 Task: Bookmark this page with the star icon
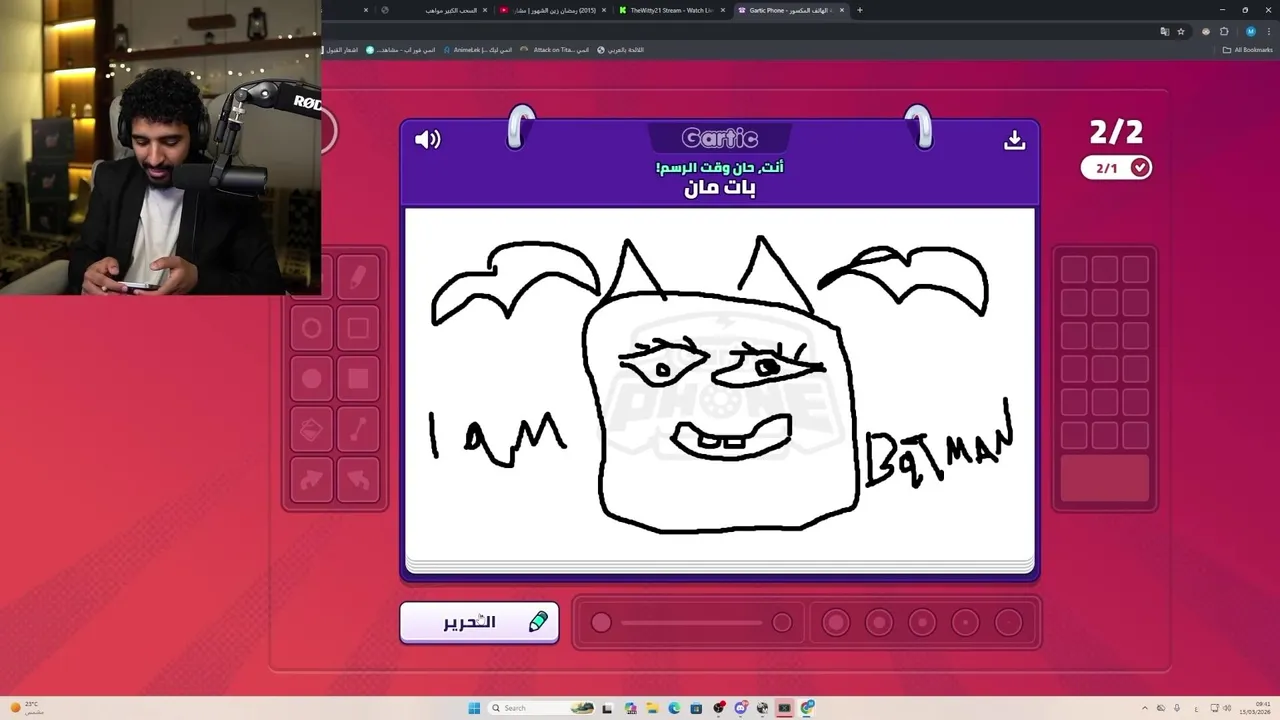click(1181, 31)
